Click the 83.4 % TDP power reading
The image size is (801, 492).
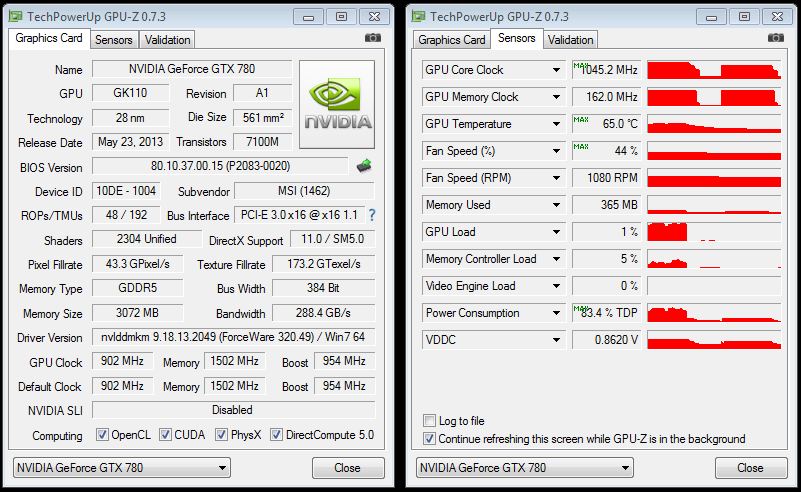[x=606, y=313]
